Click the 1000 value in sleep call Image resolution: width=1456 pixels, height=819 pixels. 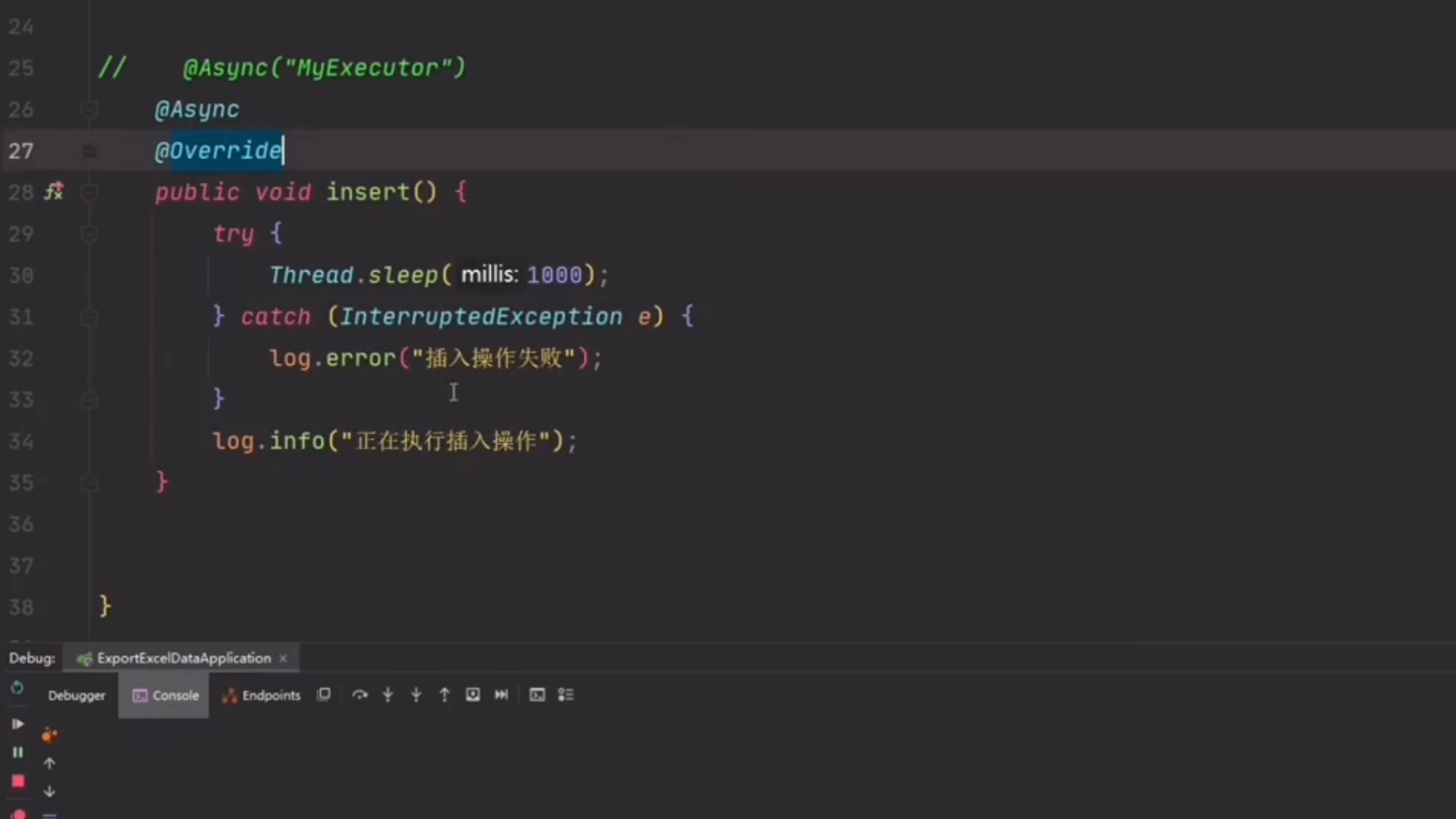pyautogui.click(x=554, y=275)
